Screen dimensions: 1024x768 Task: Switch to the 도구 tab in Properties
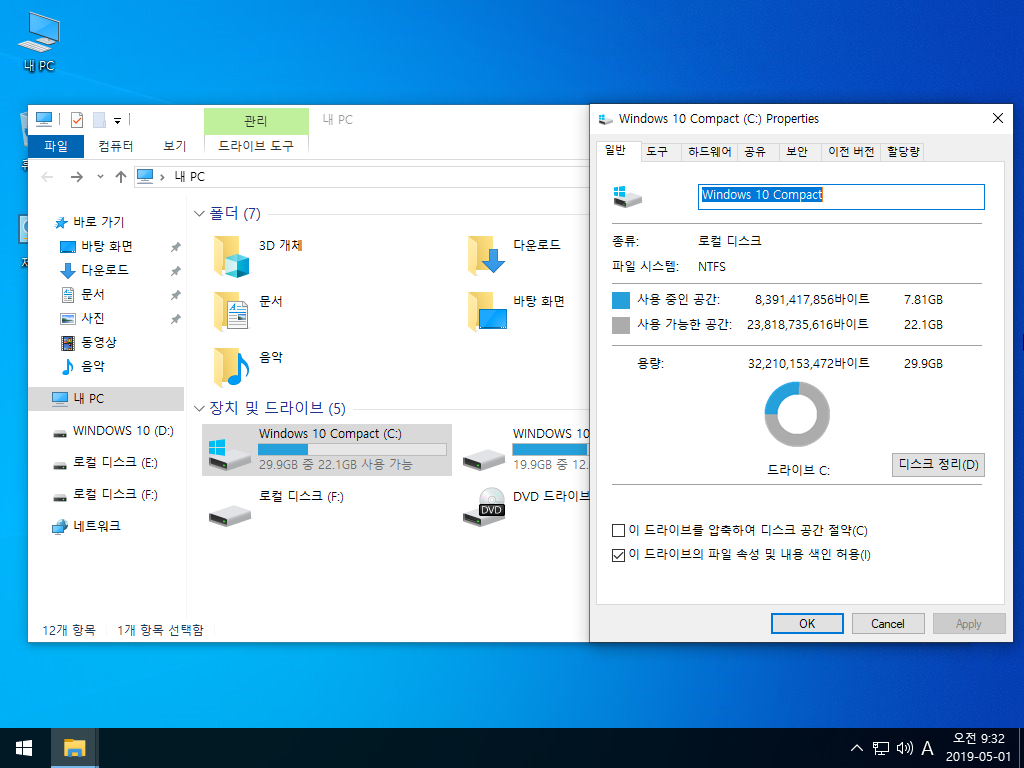click(x=657, y=152)
